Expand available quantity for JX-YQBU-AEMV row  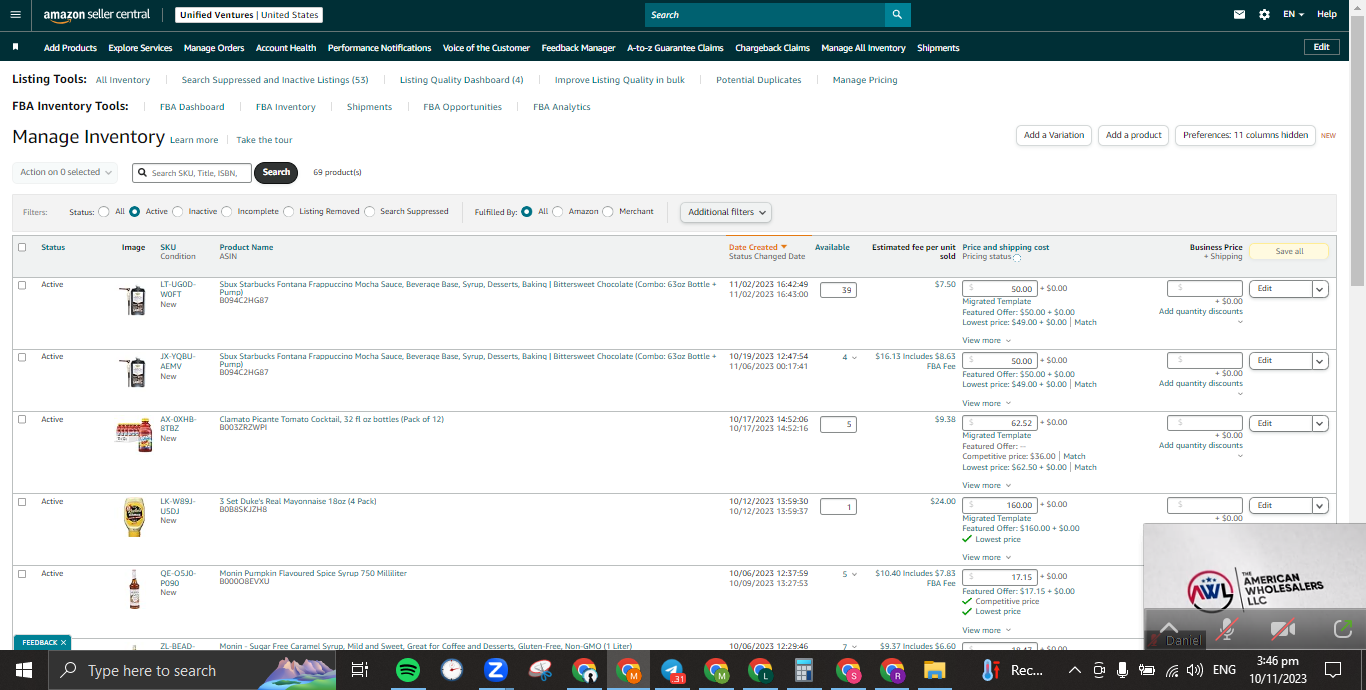(850, 357)
